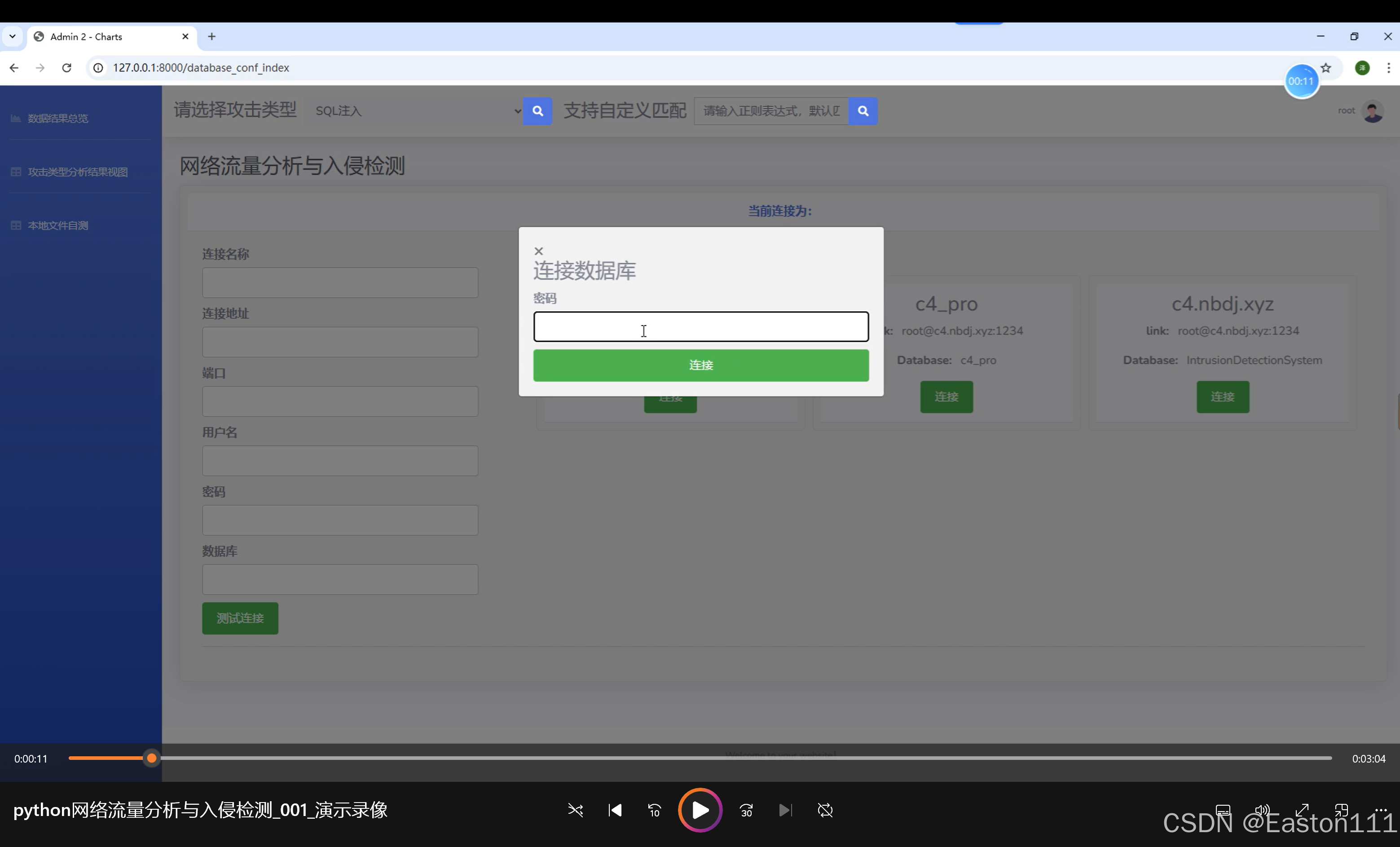
Task: Focus the 密码 input in the dialog
Action: pyautogui.click(x=700, y=326)
